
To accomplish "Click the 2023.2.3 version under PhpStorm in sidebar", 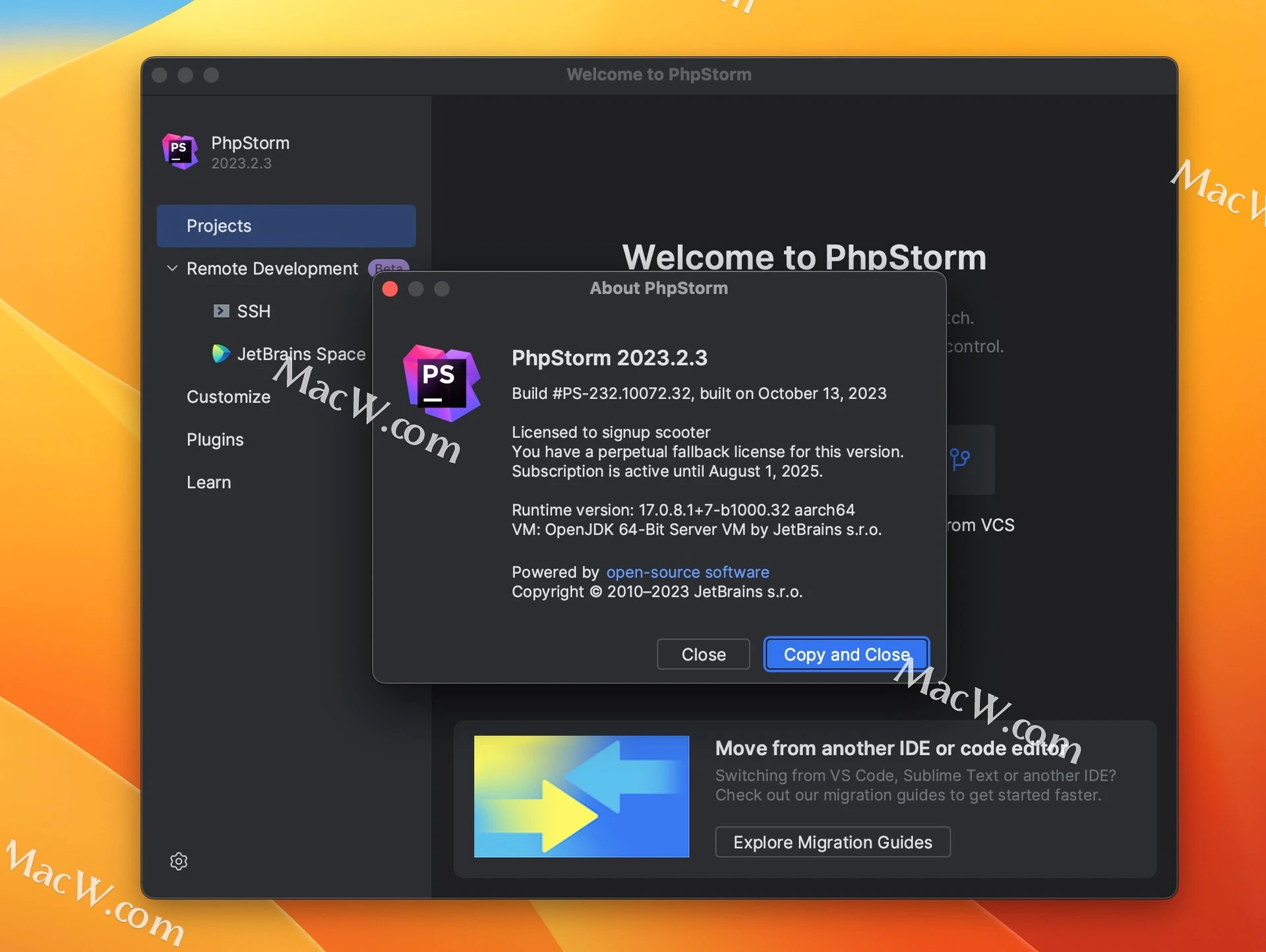I will click(241, 164).
